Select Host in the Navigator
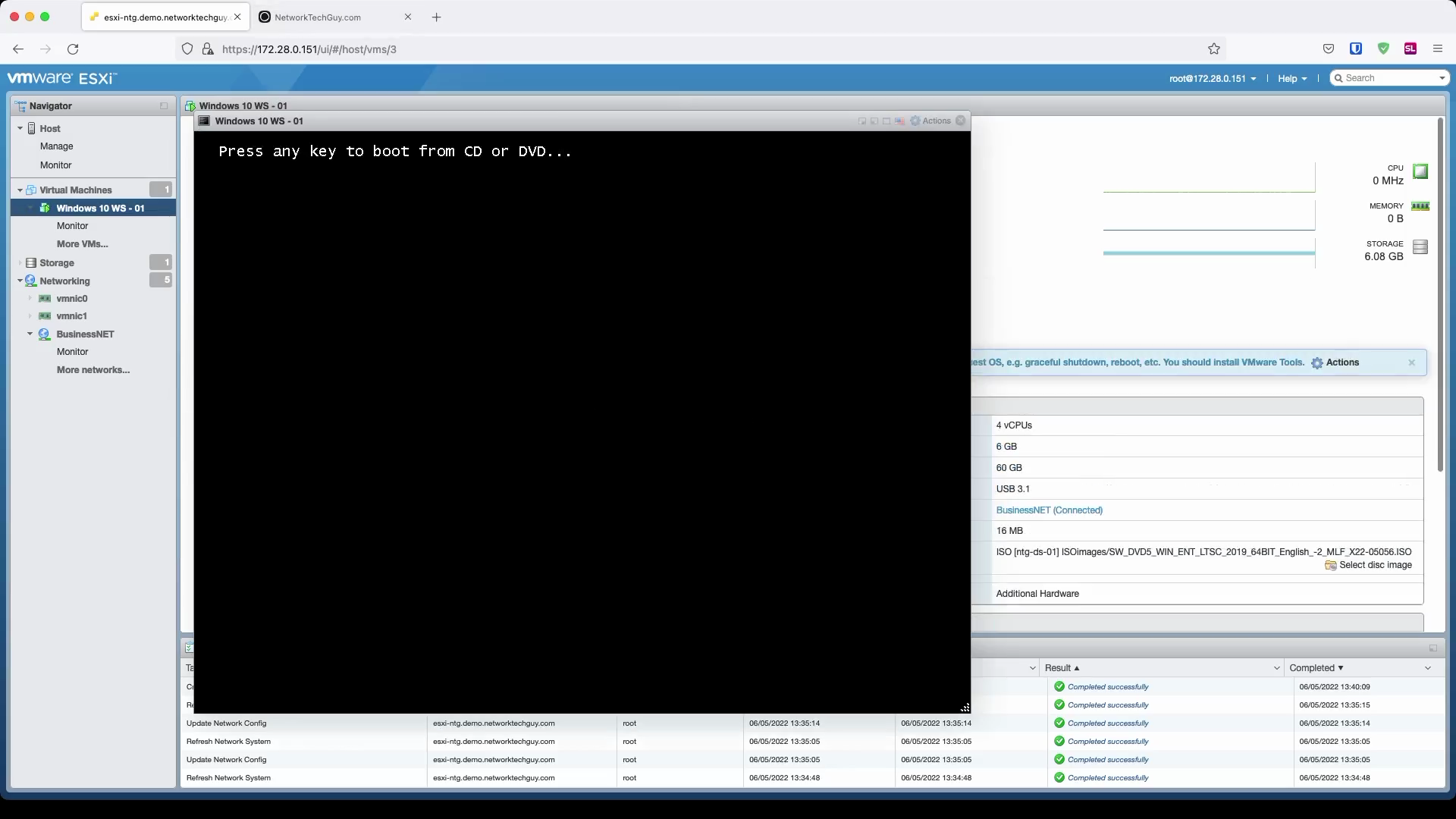This screenshot has width=1456, height=819. pyautogui.click(x=50, y=129)
